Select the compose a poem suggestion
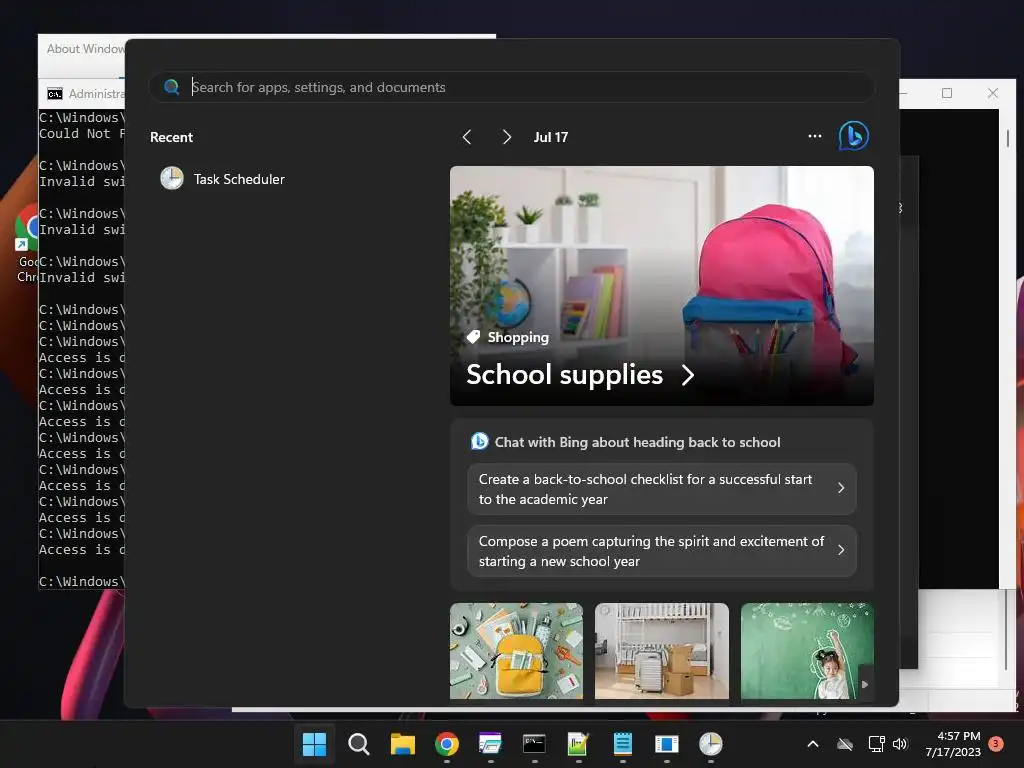Screen dimensions: 1024x768 (x=662, y=551)
